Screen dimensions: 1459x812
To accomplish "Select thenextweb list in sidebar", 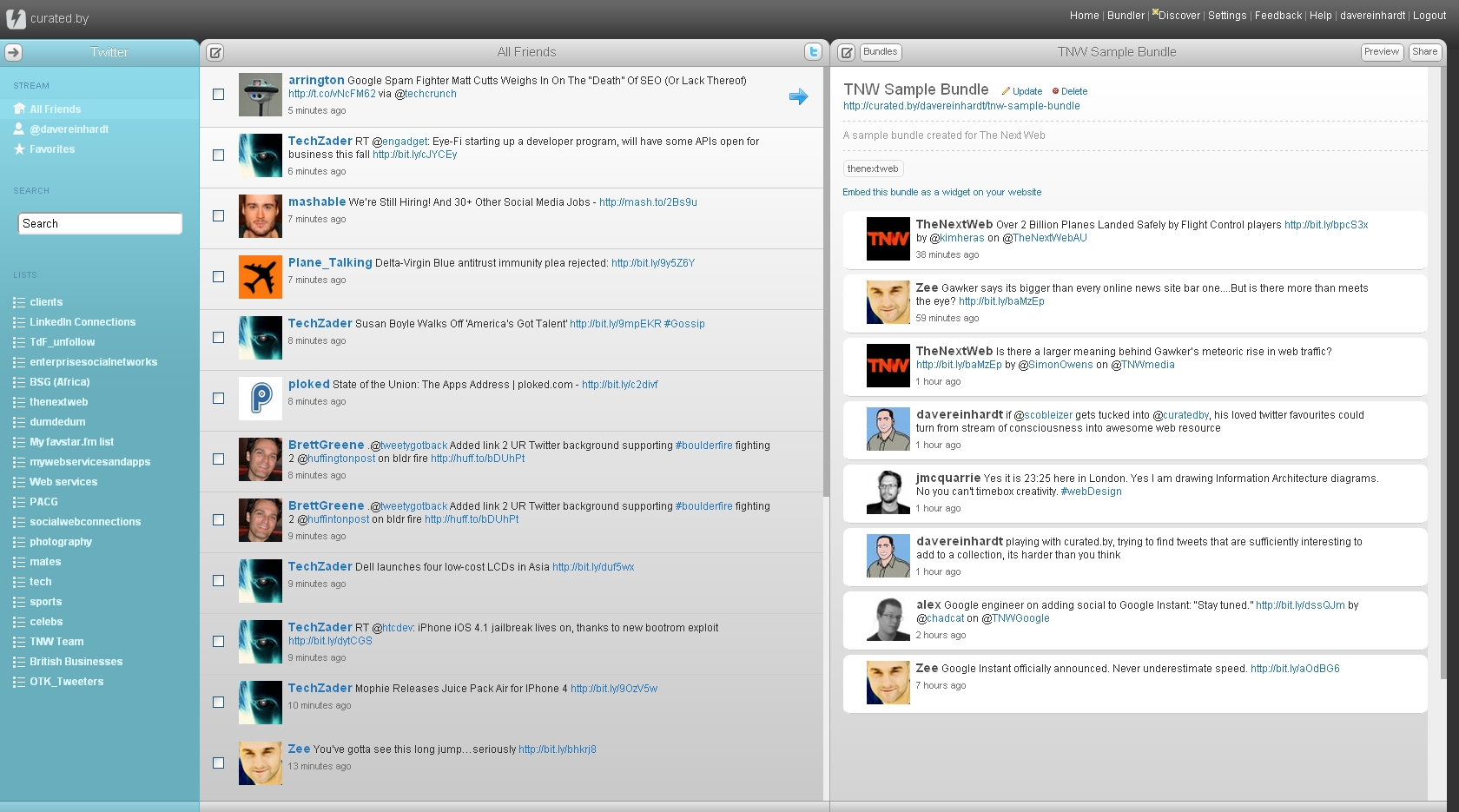I will [x=59, y=402].
